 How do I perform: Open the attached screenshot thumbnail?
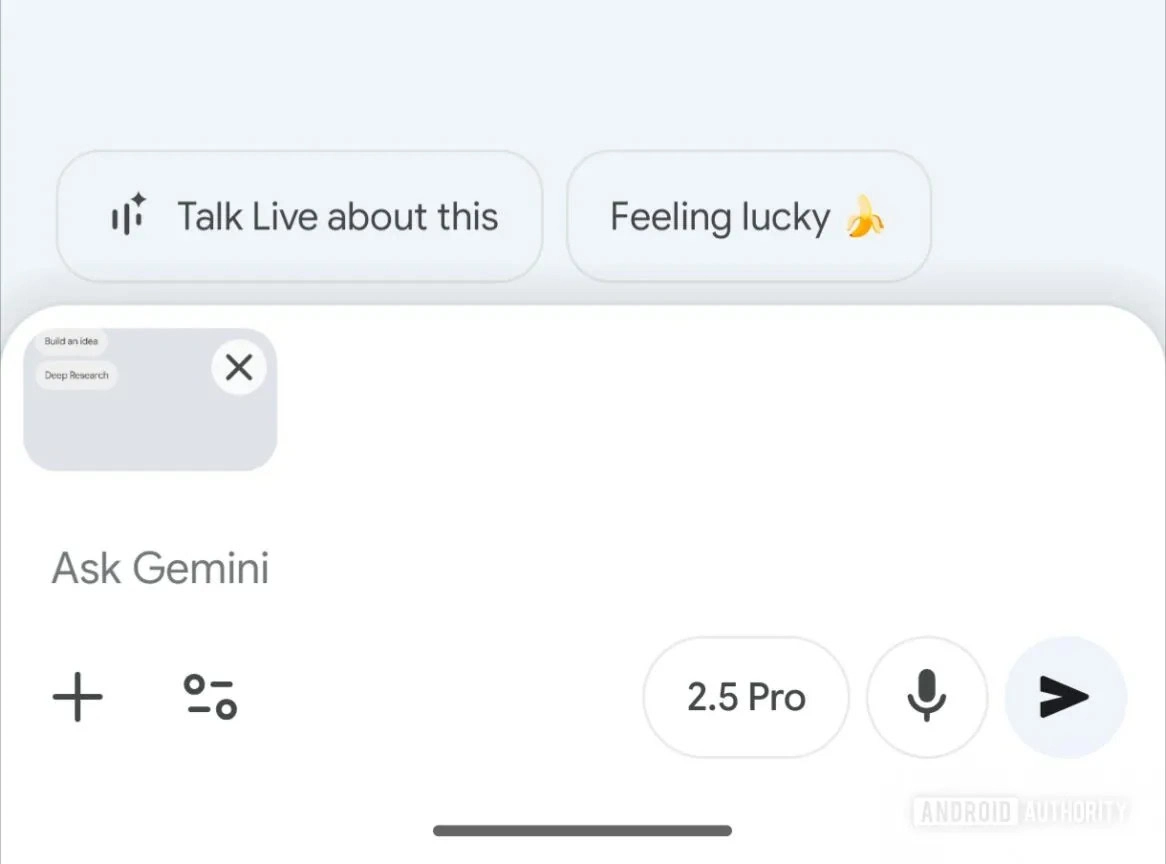pyautogui.click(x=130, y=430)
